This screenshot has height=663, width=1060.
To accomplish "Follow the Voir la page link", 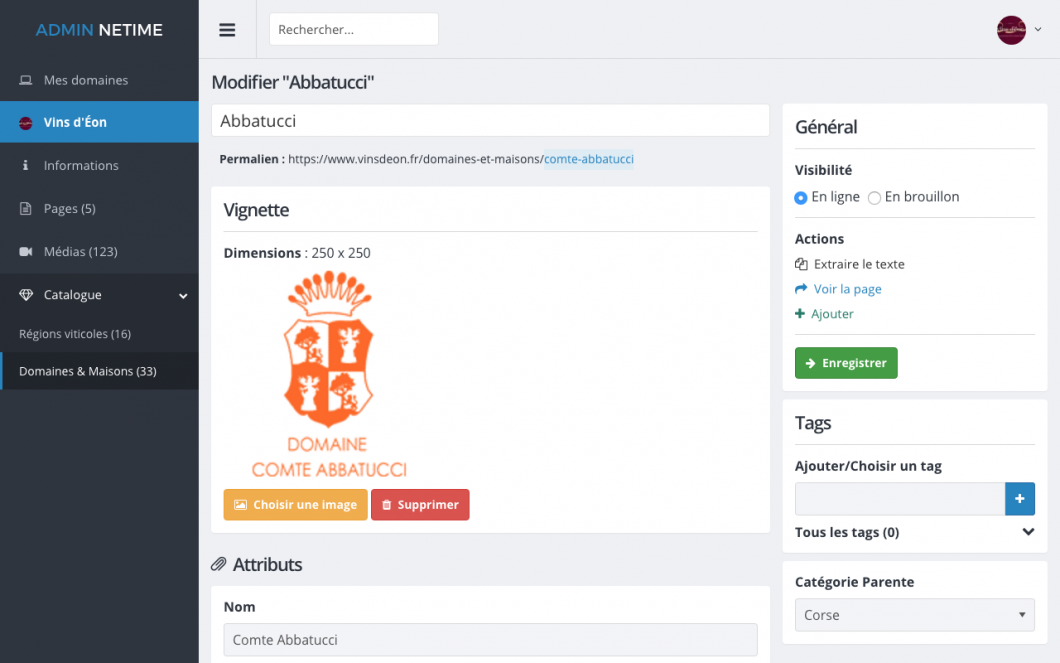I will [847, 289].
